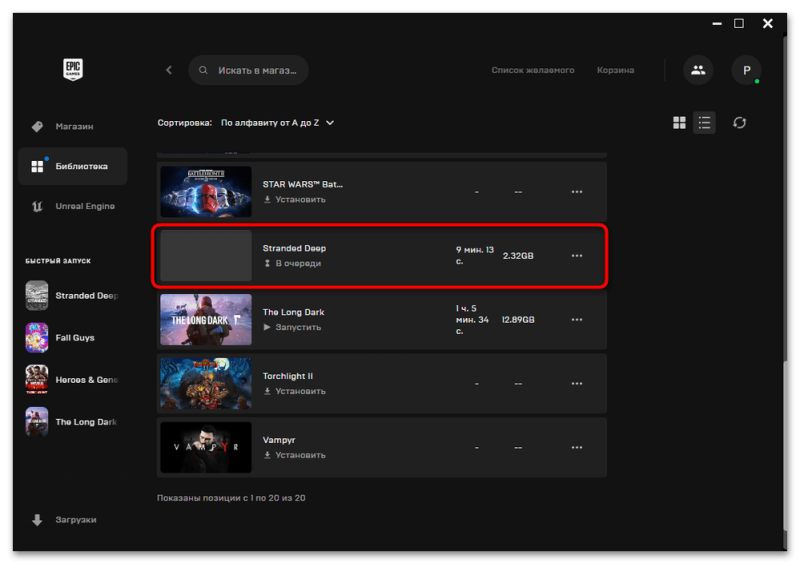Click the Torchlight II cover image
Viewport: 800px width, 564px height.
(206, 383)
